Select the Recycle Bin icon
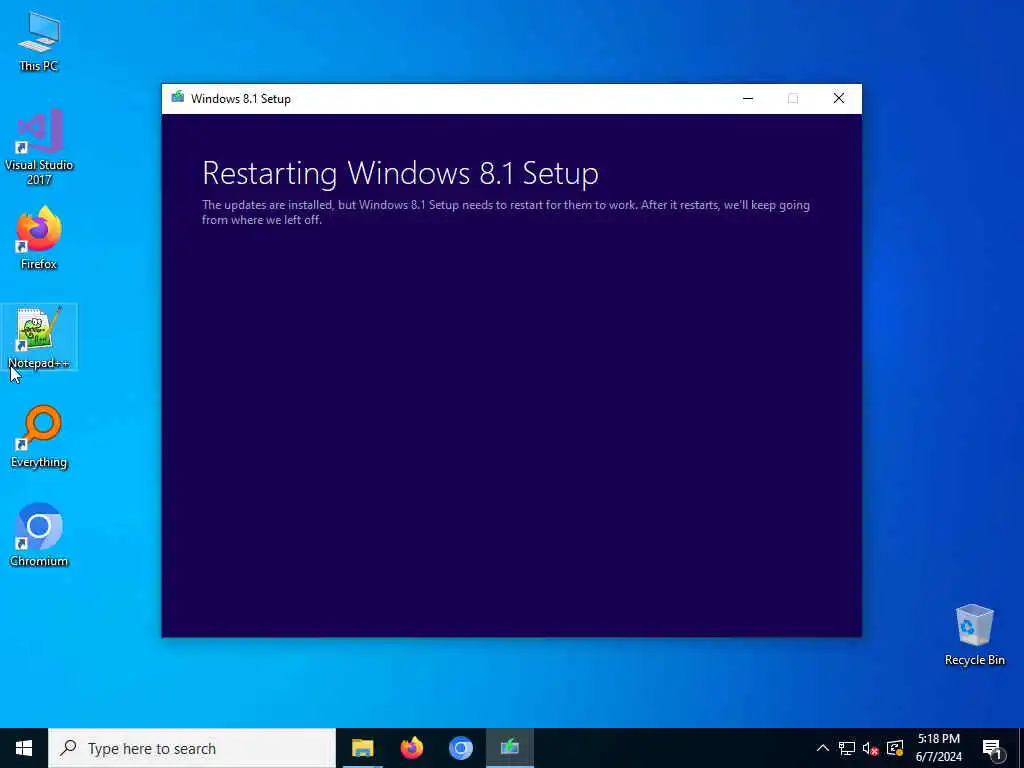The height and width of the screenshot is (768, 1024). [x=974, y=633]
